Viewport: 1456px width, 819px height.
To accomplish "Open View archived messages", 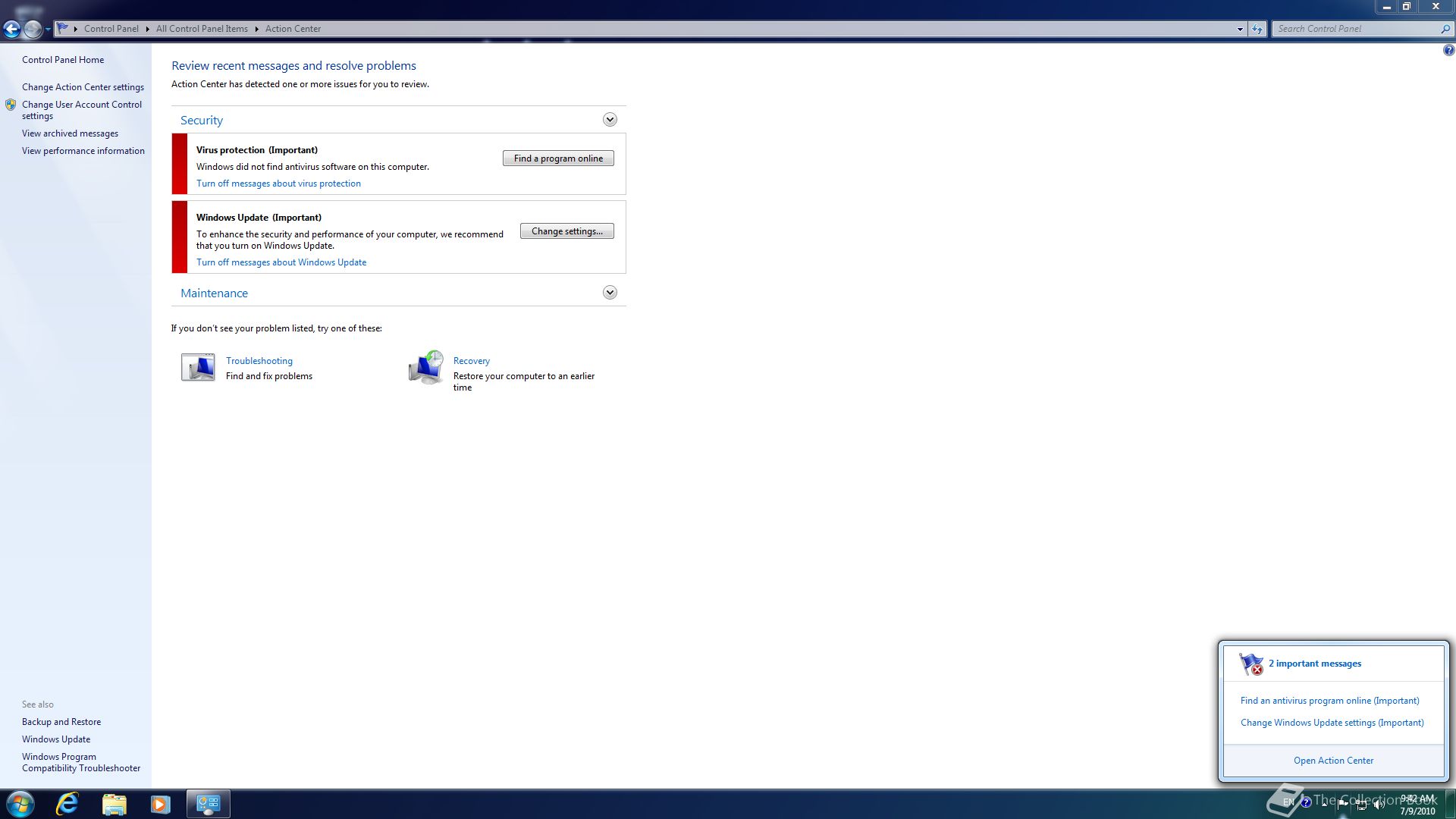I will (x=70, y=133).
